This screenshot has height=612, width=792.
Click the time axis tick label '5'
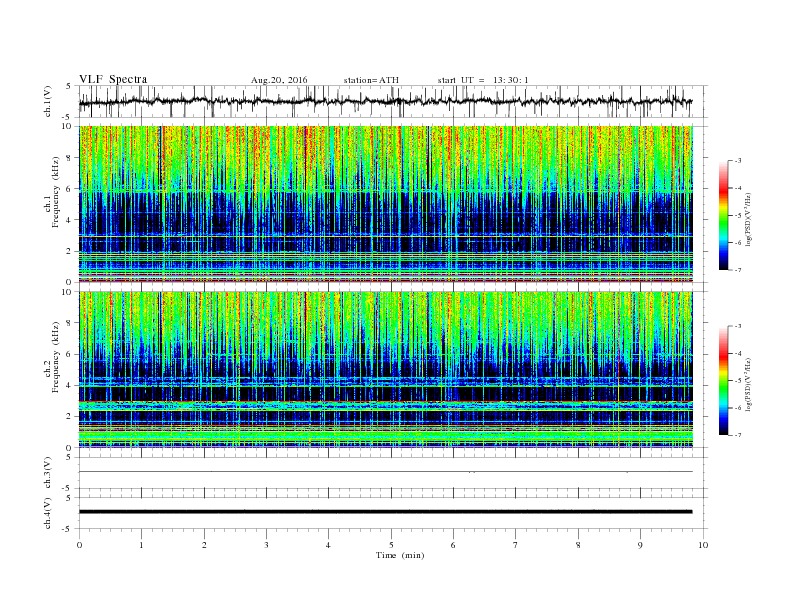pos(391,545)
